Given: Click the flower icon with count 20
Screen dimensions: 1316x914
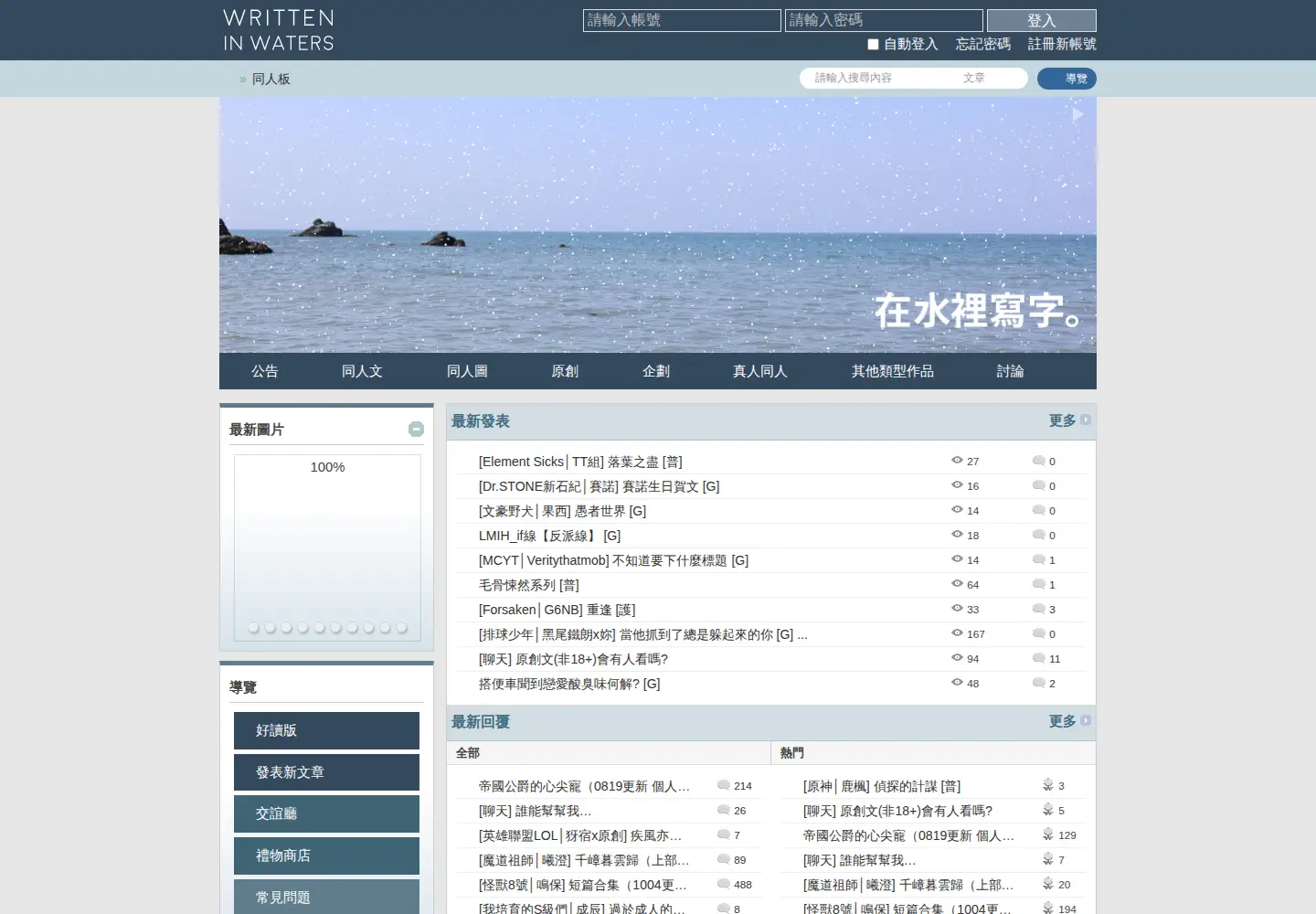Looking at the screenshot, I should point(1048,884).
